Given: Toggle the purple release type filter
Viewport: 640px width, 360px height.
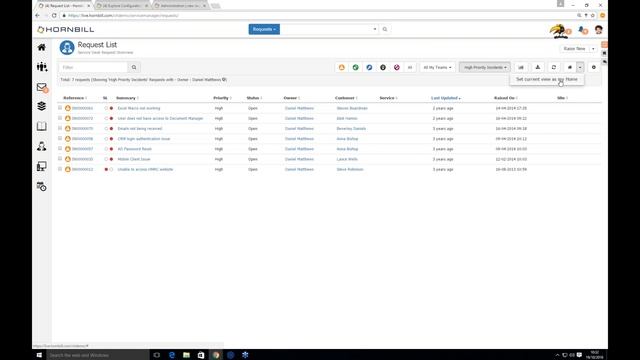Looking at the screenshot, I should click(397, 67).
